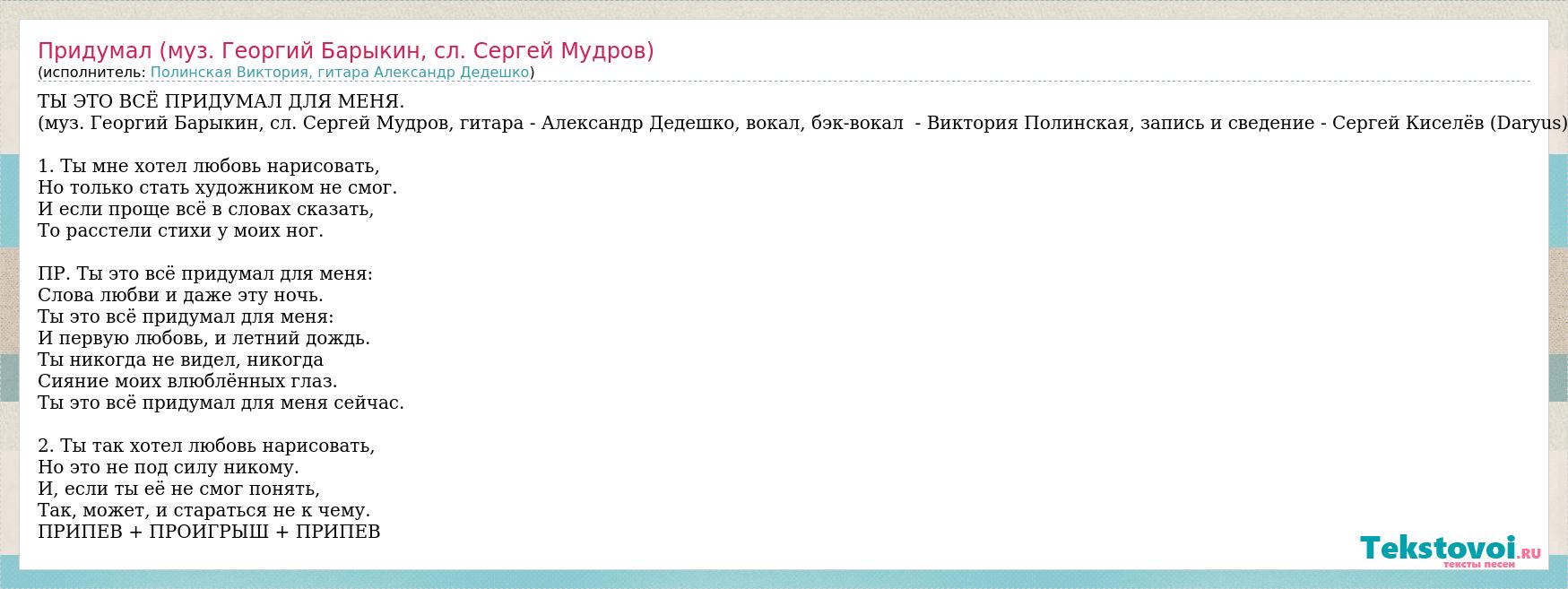This screenshot has height=589, width=1568.
Task: Click the line 'Так, может, и стараться не к чему.'
Action: [x=204, y=510]
